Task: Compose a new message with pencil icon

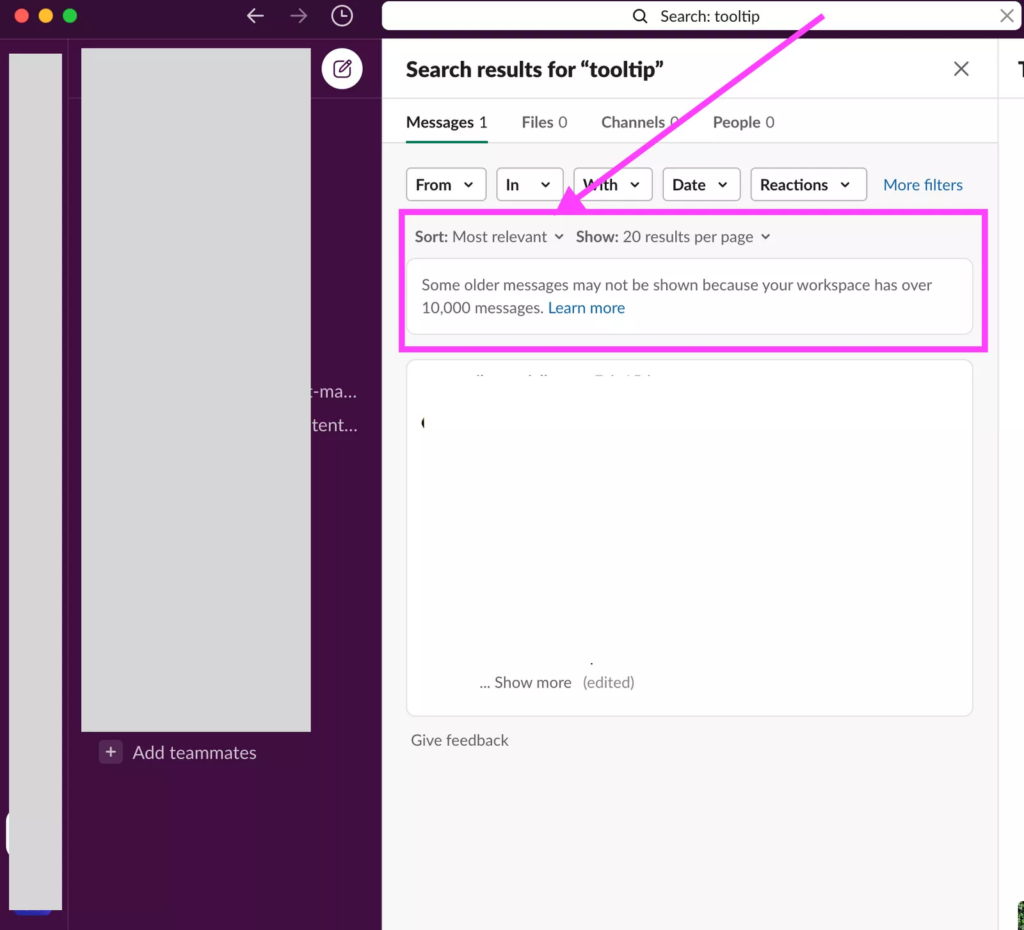Action: (x=342, y=69)
